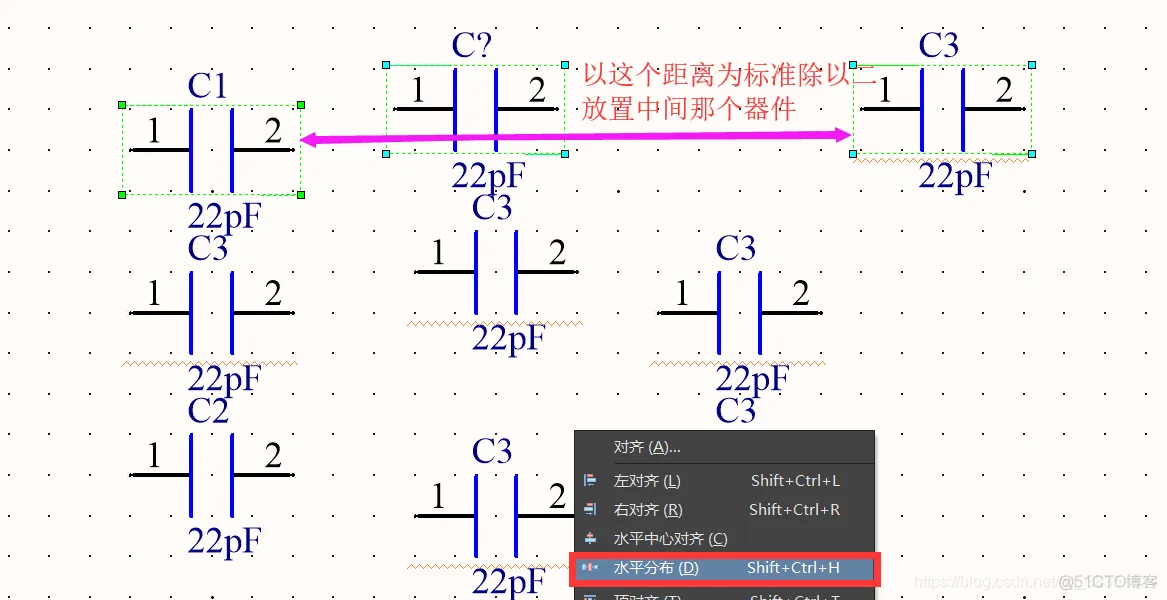
Task: Click the 右对齐 align-right icon
Action: coord(590,510)
